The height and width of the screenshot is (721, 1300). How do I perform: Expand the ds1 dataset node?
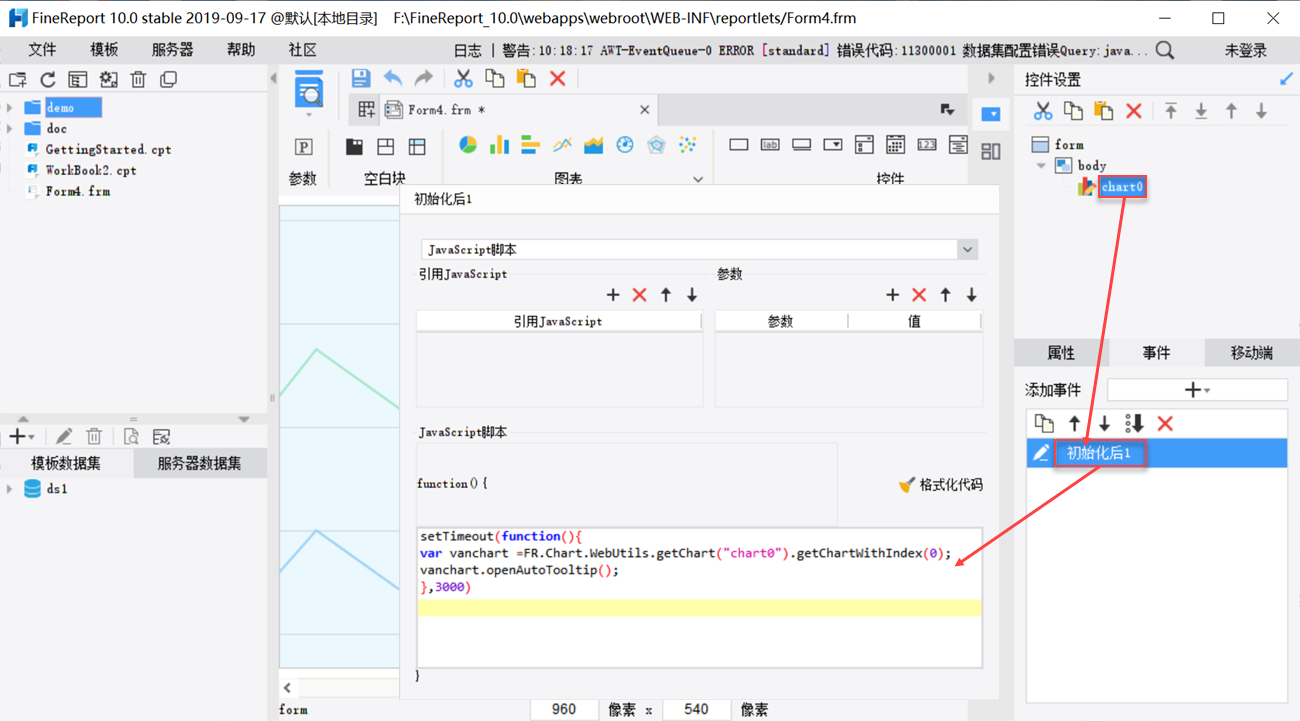tap(10, 489)
